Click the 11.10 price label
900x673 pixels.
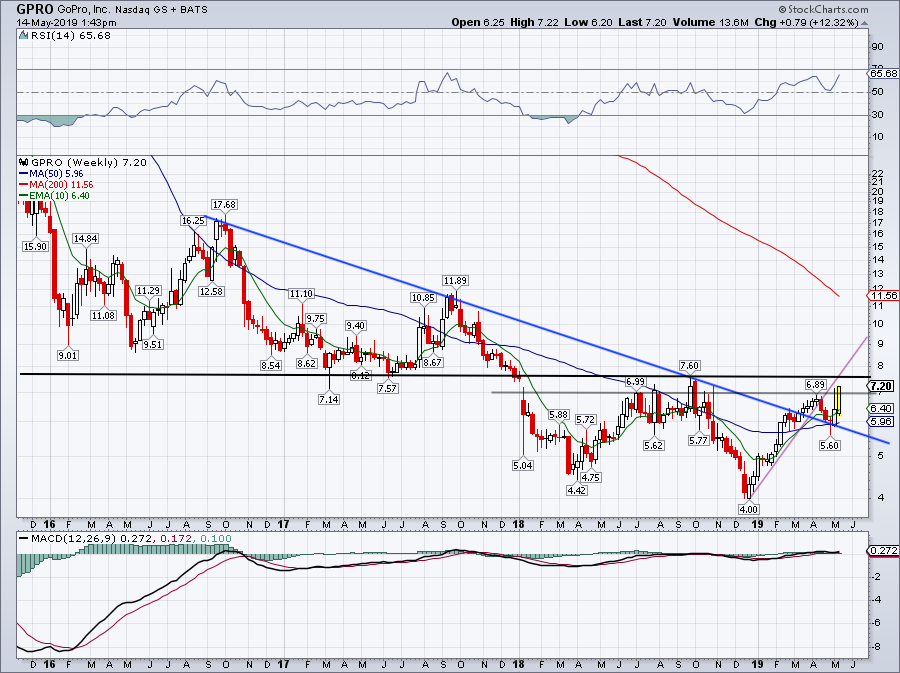coord(301,293)
